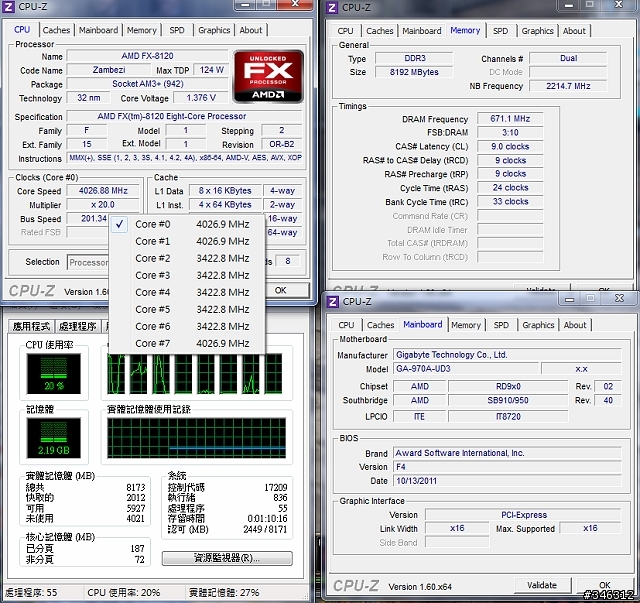This screenshot has height=603, width=640.
Task: Open the Mainboard tab in the CPU window
Action: [98, 30]
